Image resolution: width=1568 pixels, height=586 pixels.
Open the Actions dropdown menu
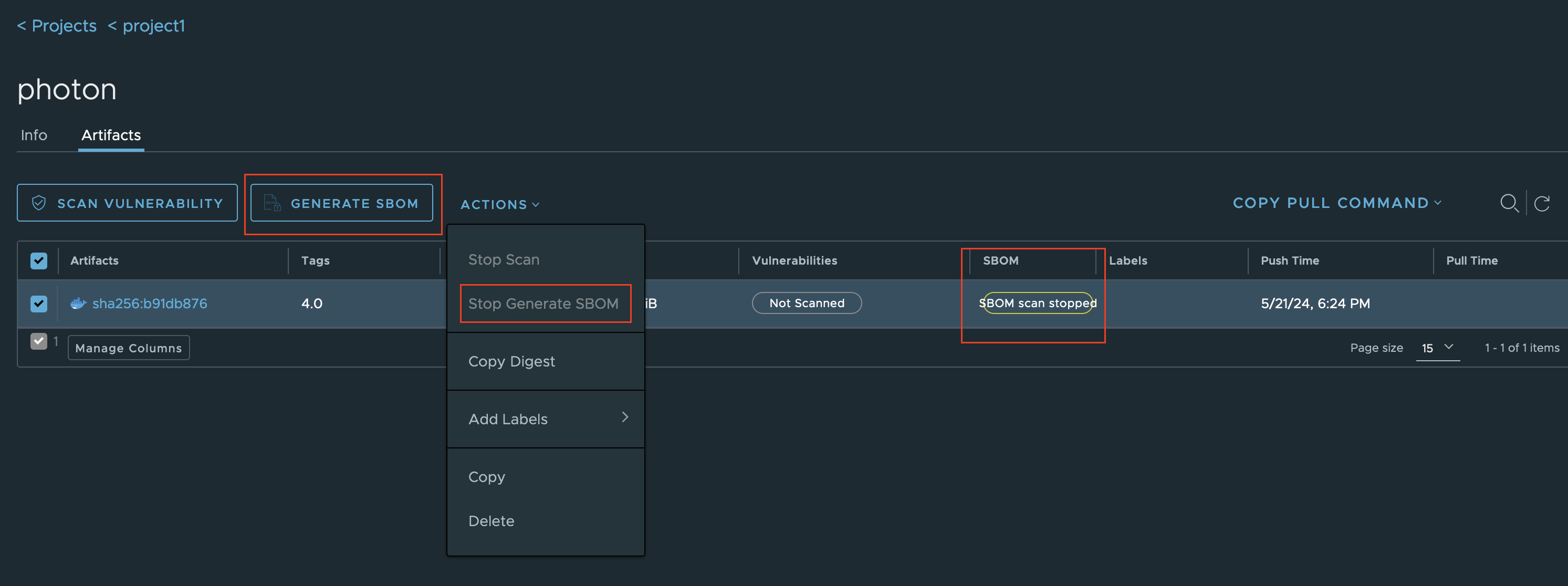coord(499,204)
